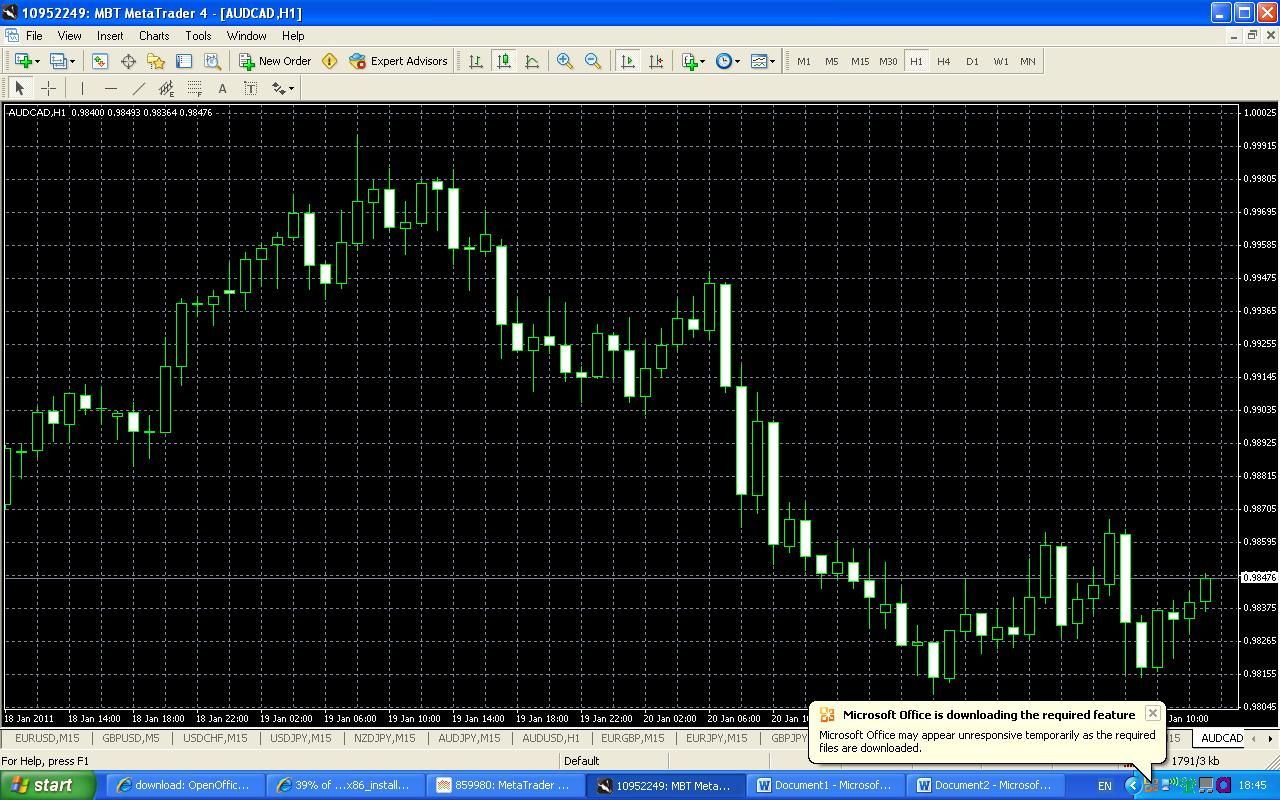Switch chart to line chart mode

click(532, 61)
